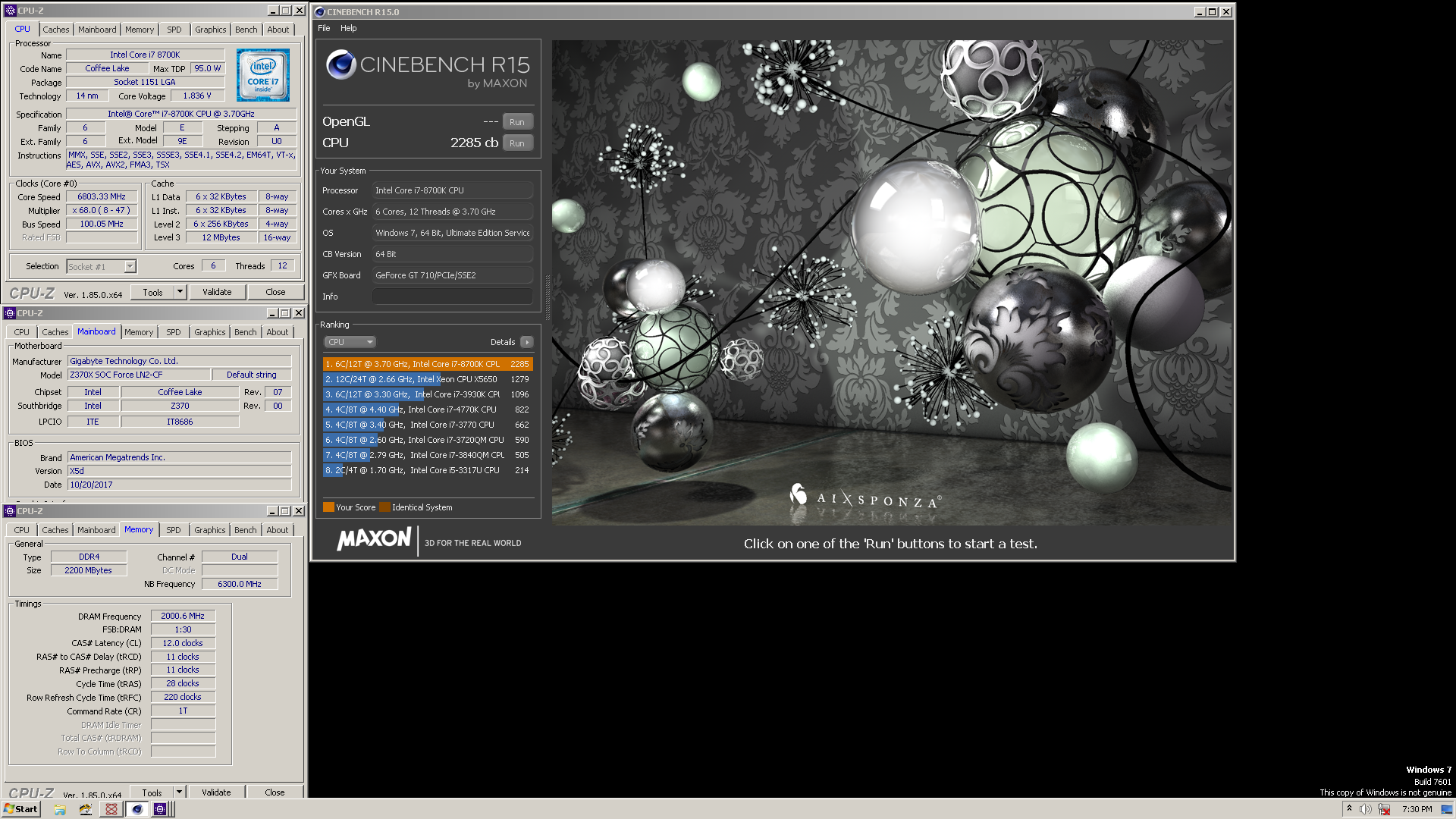Select Bench tab in Memory CPU-Z window
The width and height of the screenshot is (1456, 819).
(245, 530)
